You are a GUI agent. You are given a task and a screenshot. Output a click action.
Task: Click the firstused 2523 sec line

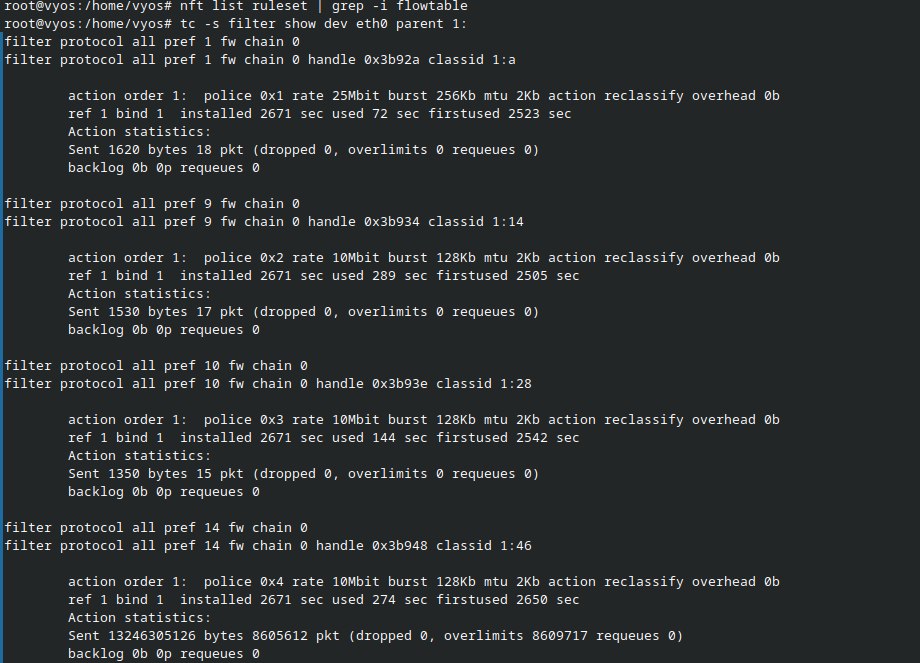pyautogui.click(x=319, y=114)
